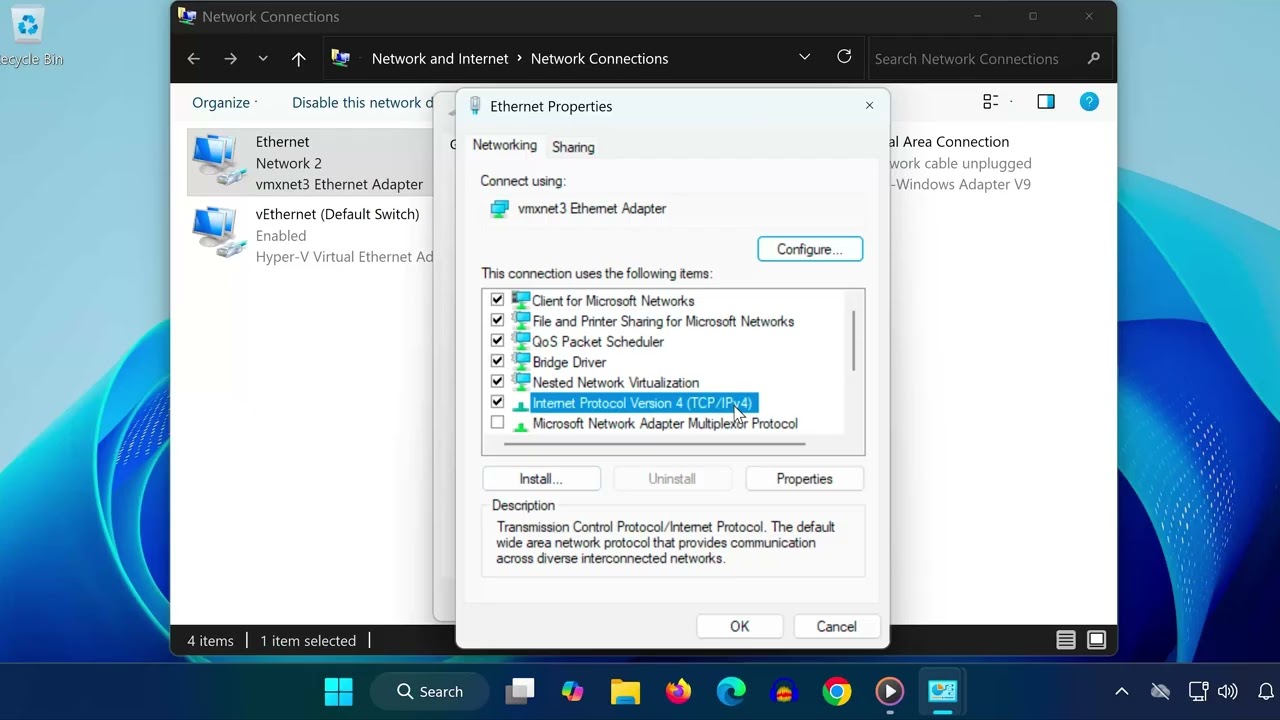This screenshot has width=1280, height=720.
Task: Switch to large icons view in status bar
Action: click(x=1097, y=640)
